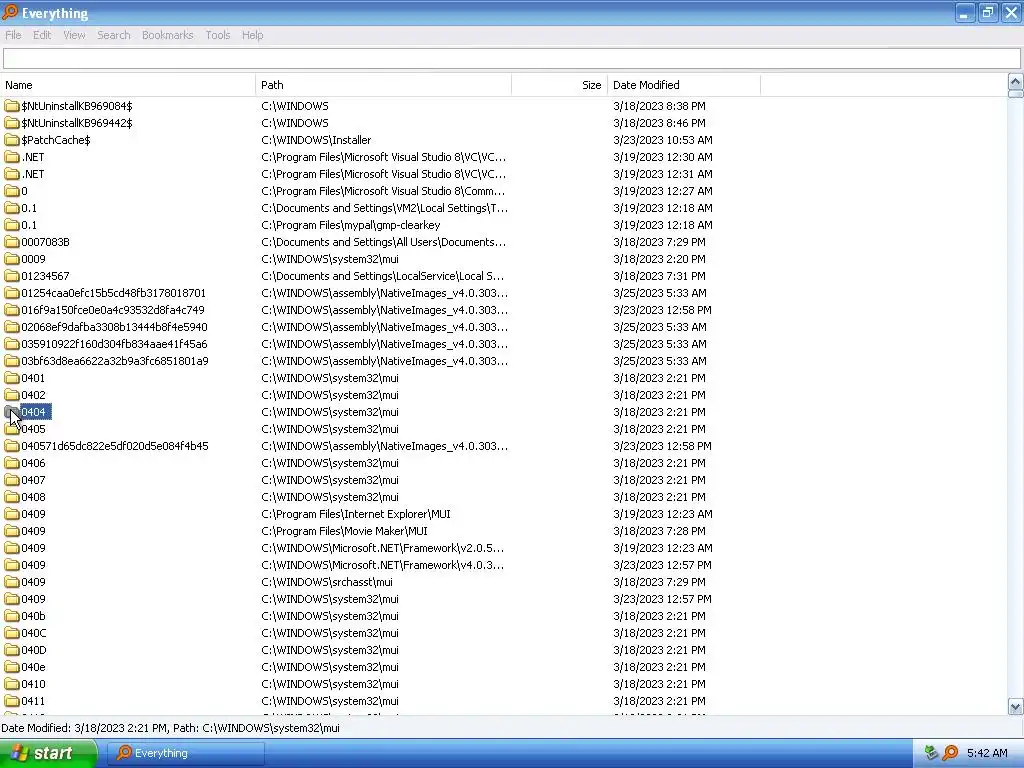Click the folder icon of 0402

point(12,394)
